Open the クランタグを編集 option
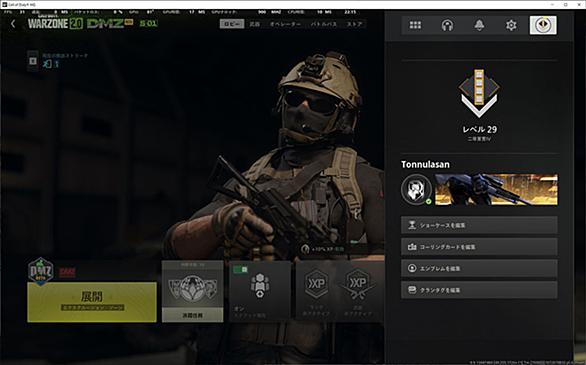The image size is (586, 365). tap(479, 290)
